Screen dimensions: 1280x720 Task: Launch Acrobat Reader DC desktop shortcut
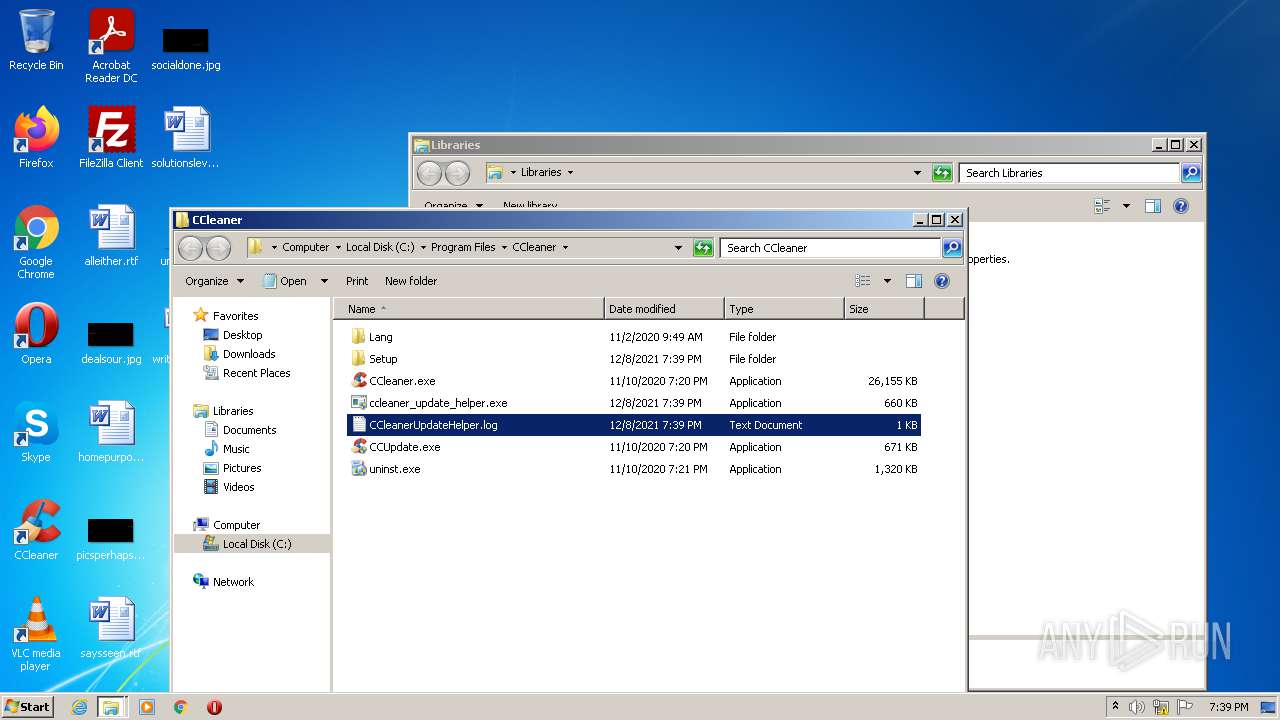pyautogui.click(x=111, y=46)
